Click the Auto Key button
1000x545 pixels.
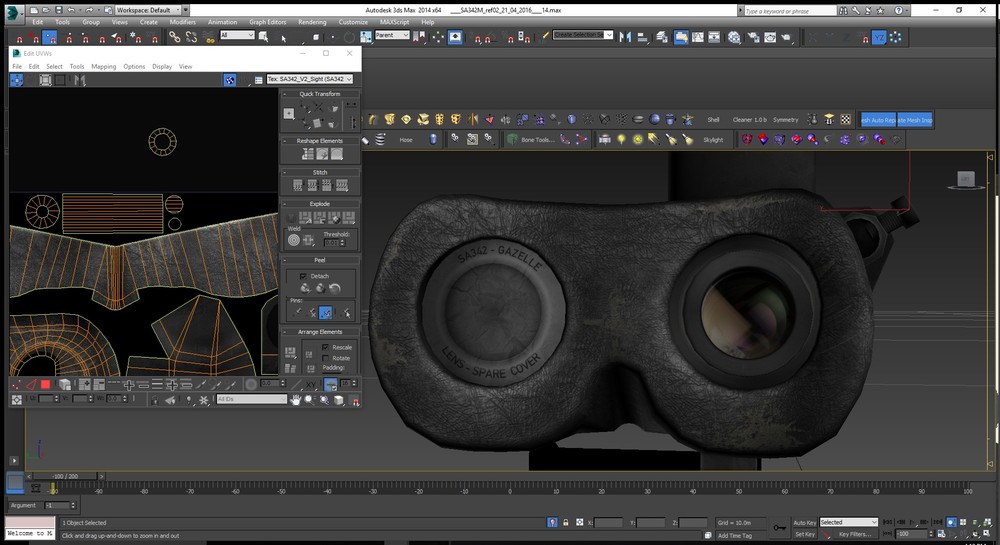[804, 522]
